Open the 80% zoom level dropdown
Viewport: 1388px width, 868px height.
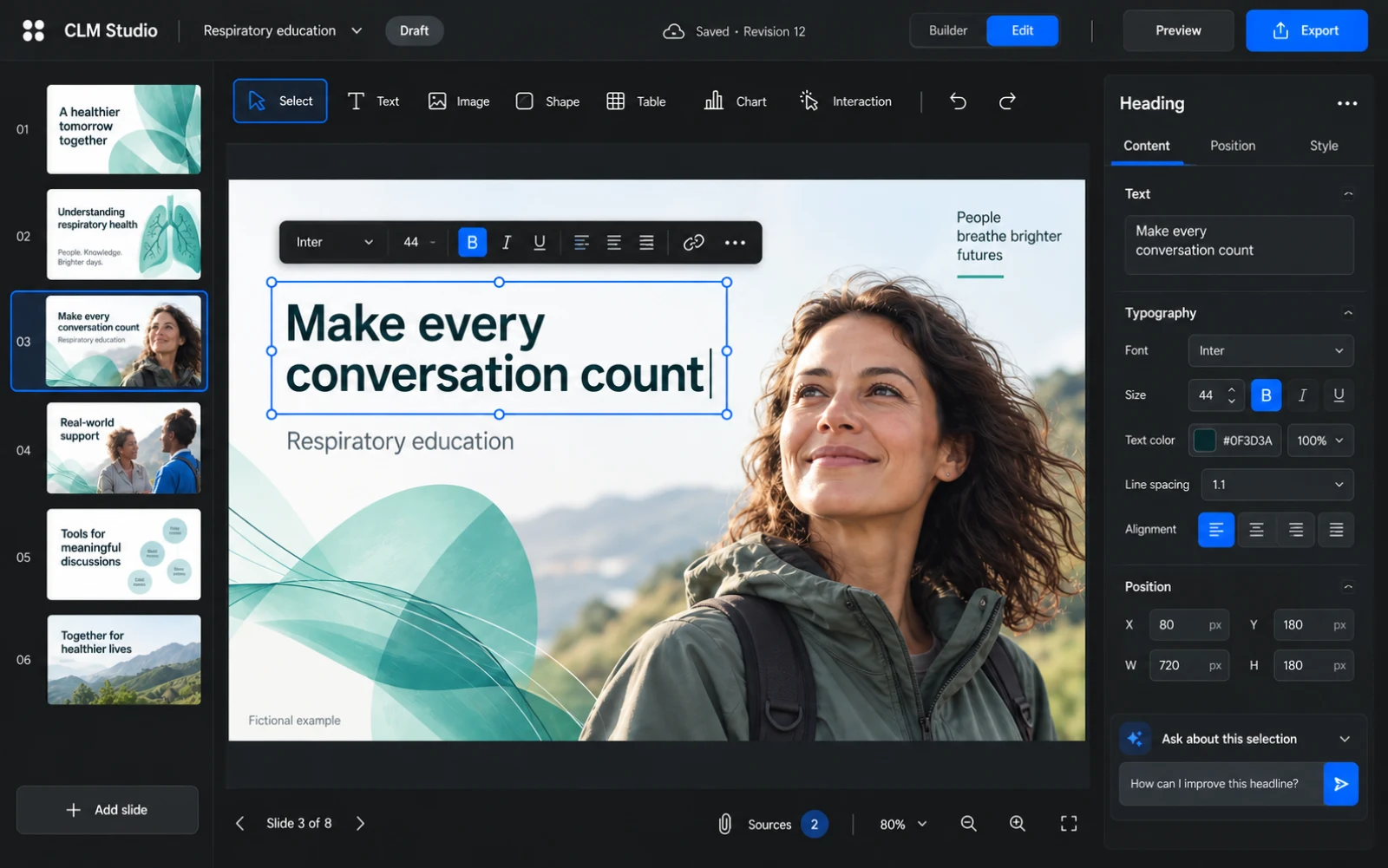[903, 824]
